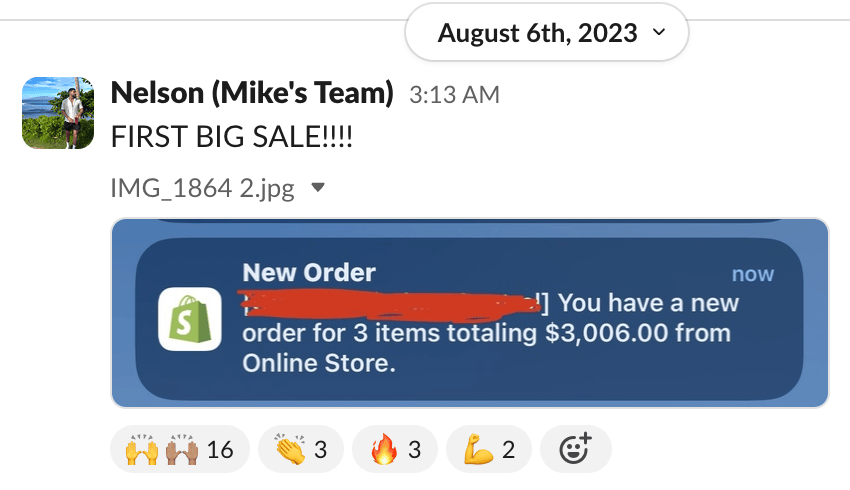Click the IMG_1864 2.jpg file name
The width and height of the screenshot is (850, 490).
point(202,187)
